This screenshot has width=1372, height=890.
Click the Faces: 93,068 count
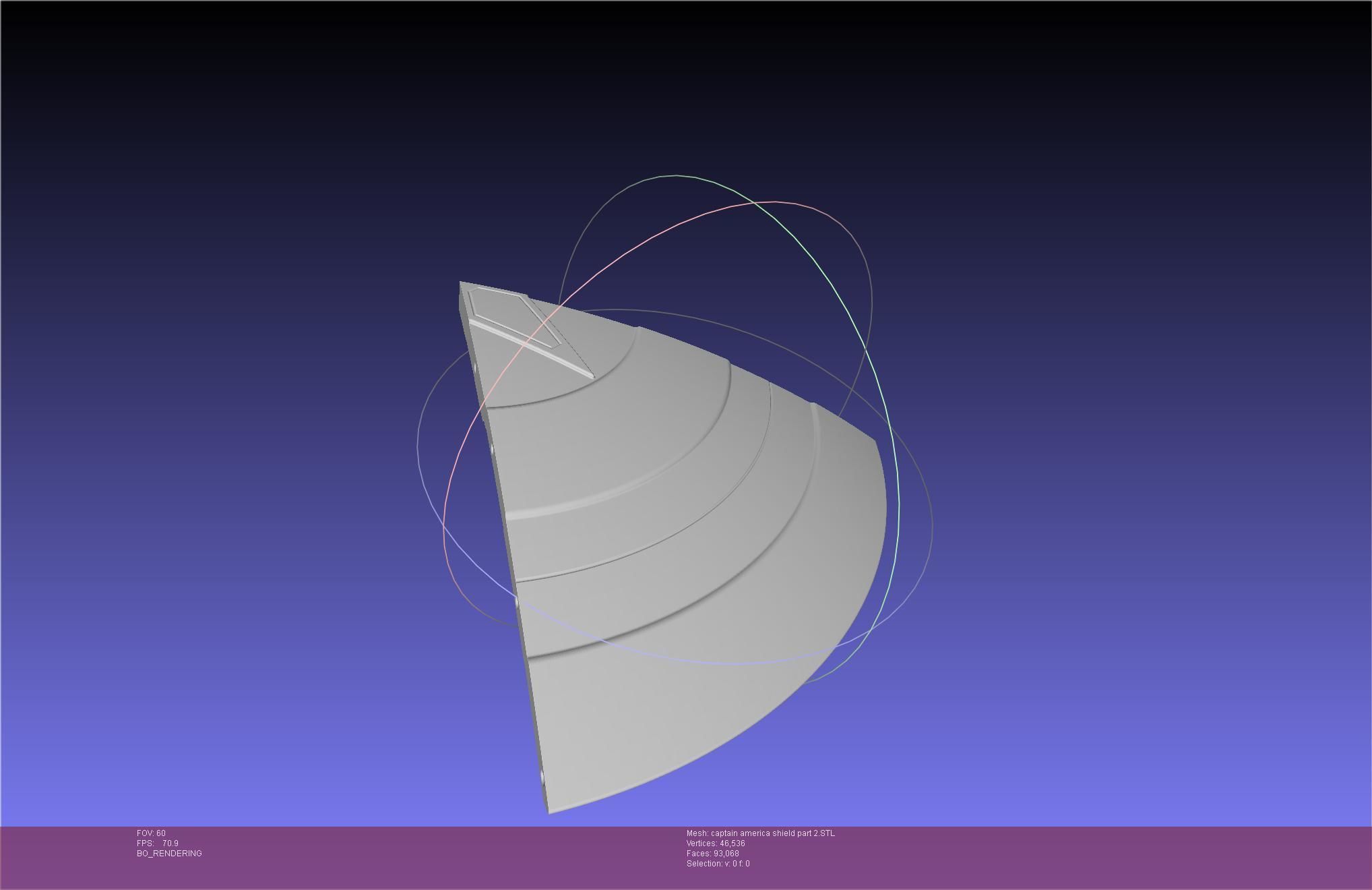click(x=712, y=854)
